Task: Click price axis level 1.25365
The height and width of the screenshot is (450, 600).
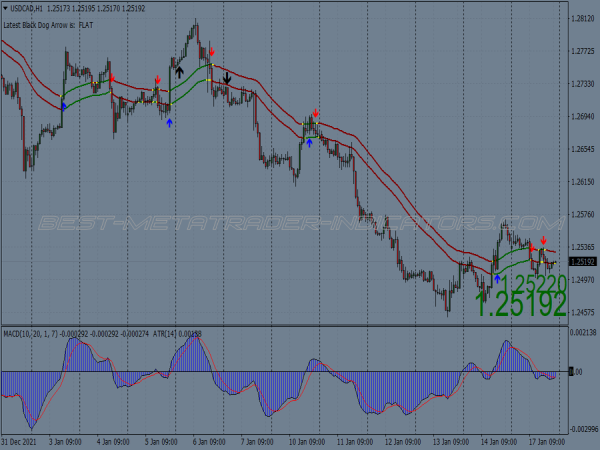Action: (583, 247)
